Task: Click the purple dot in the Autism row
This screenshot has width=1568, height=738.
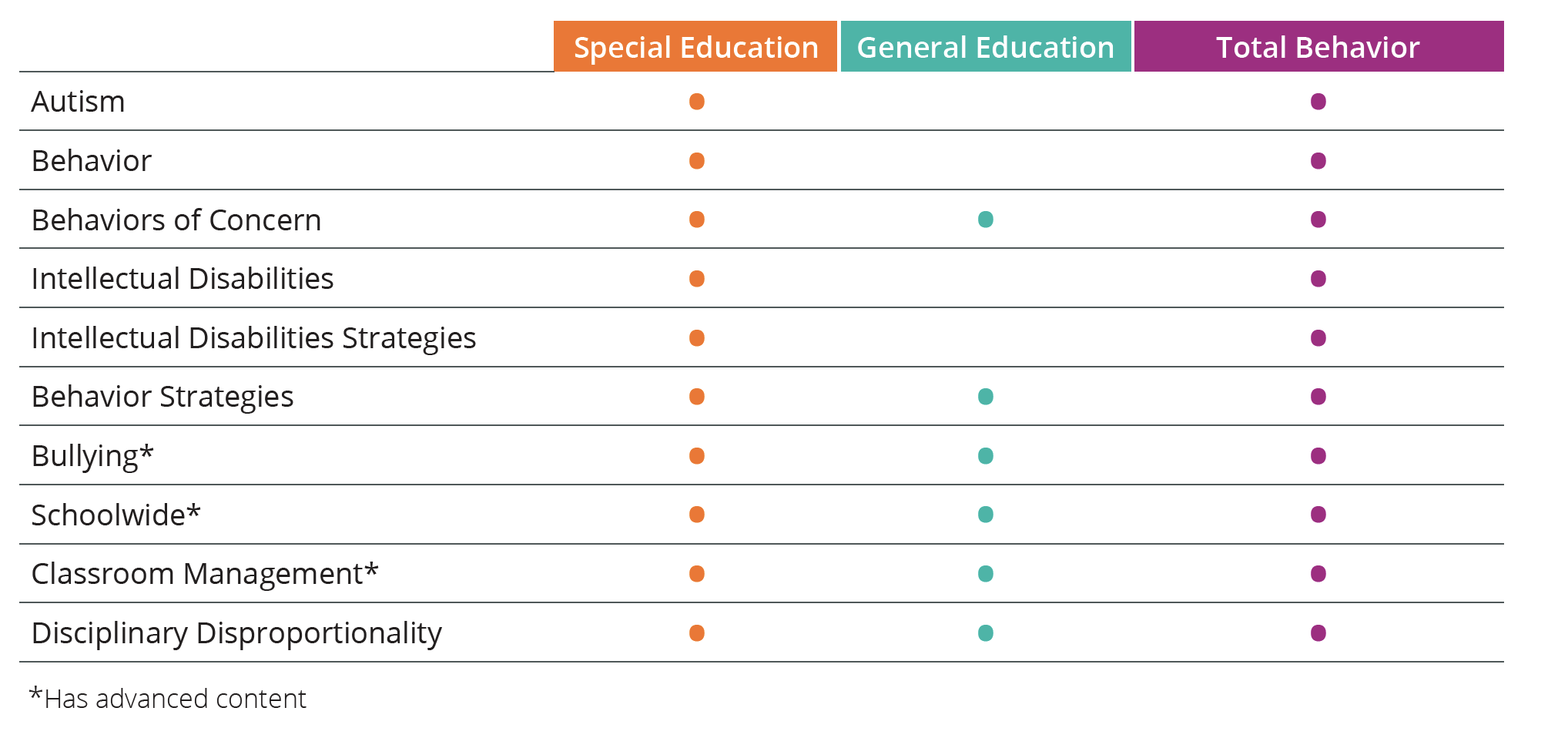Action: pos(1318,102)
